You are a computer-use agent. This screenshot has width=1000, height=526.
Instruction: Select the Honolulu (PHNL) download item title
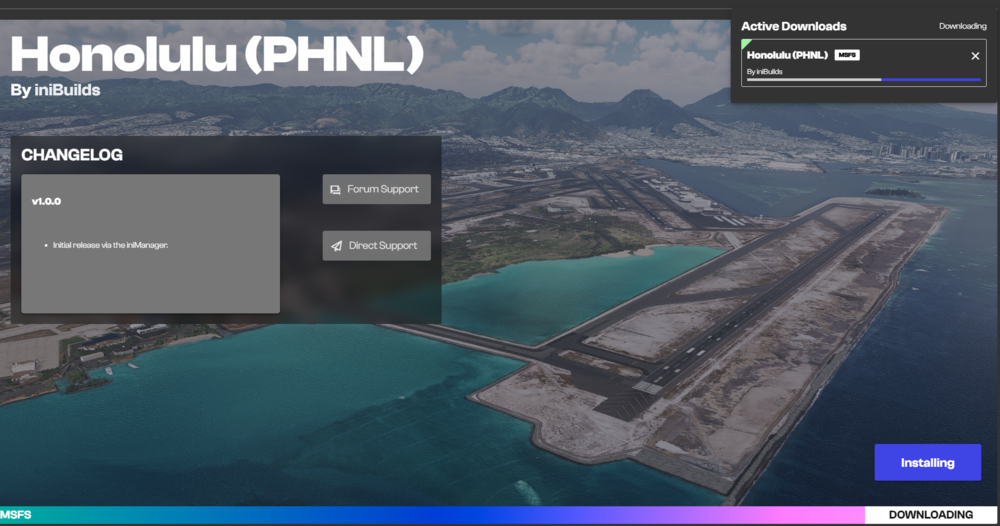click(787, 55)
